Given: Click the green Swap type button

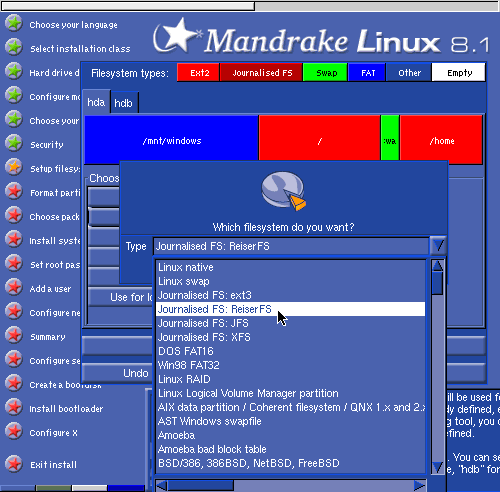Looking at the screenshot, I should 325,72.
